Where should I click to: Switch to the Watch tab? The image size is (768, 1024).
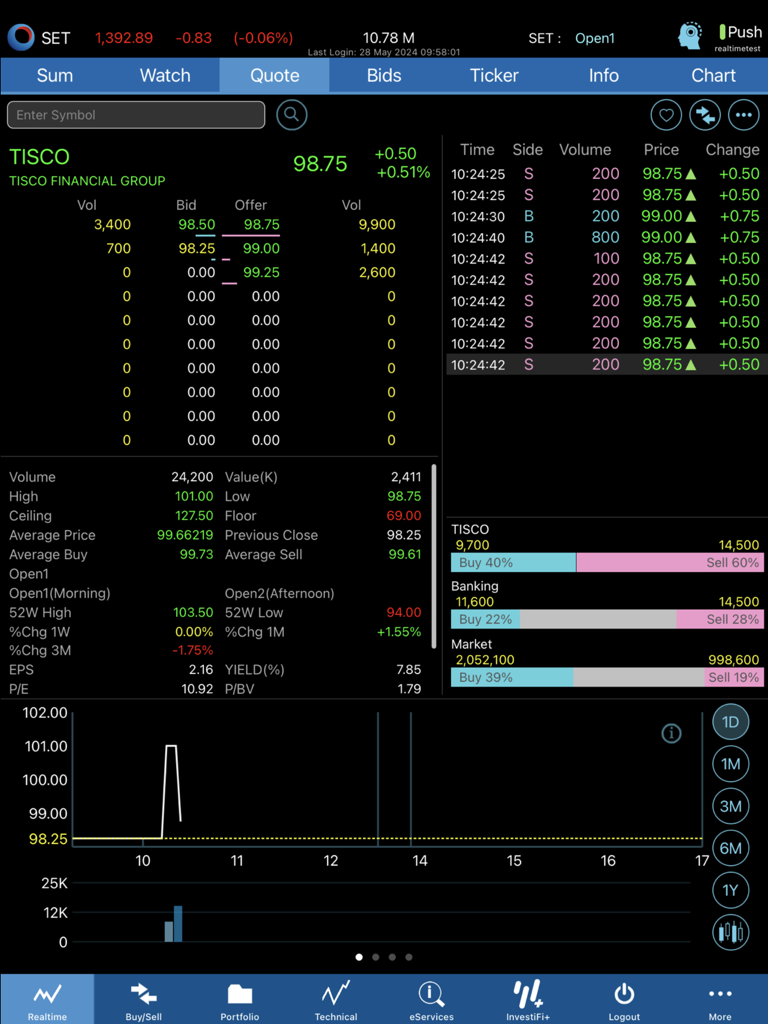[165, 76]
